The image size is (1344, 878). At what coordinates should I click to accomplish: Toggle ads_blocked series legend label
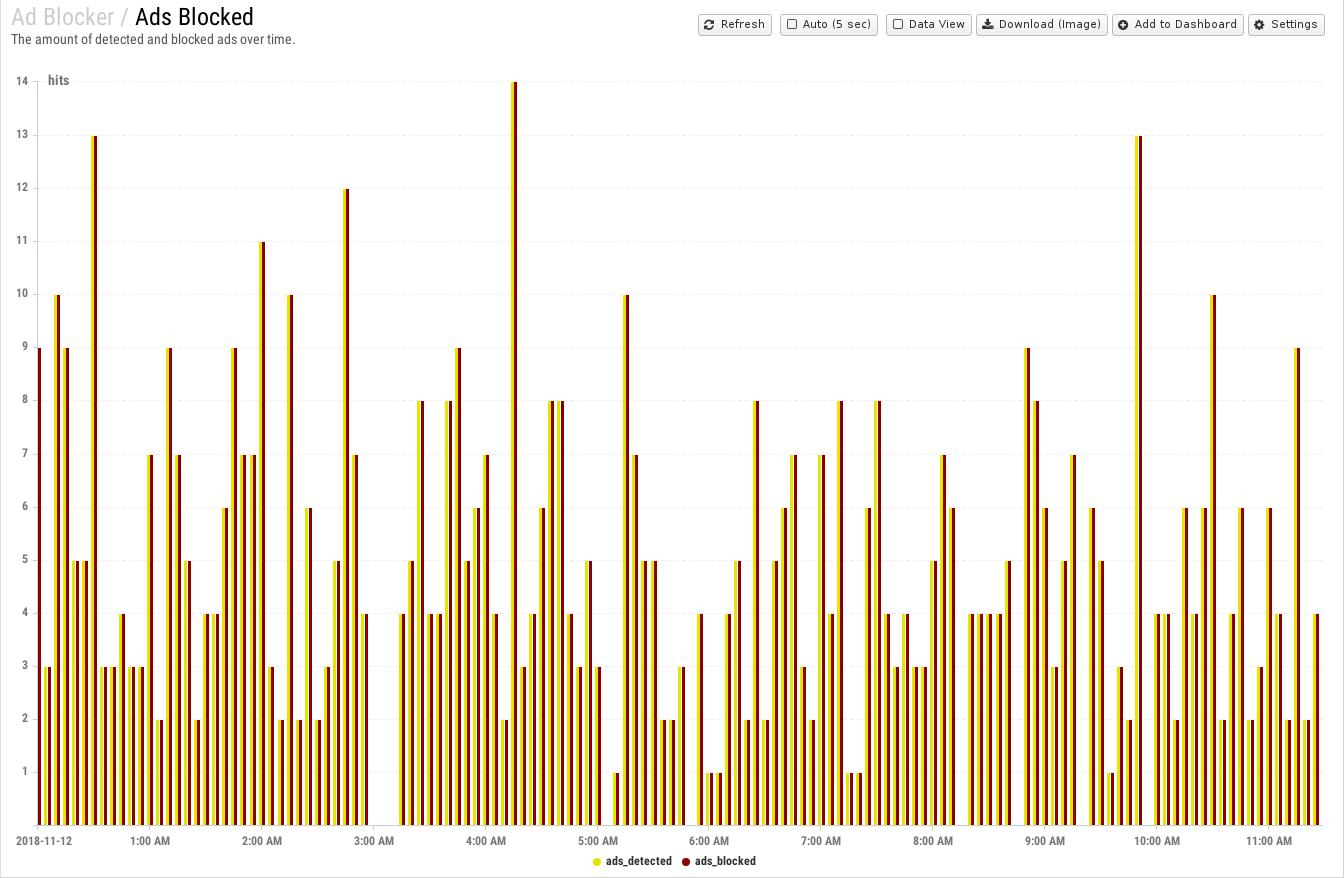pos(726,861)
